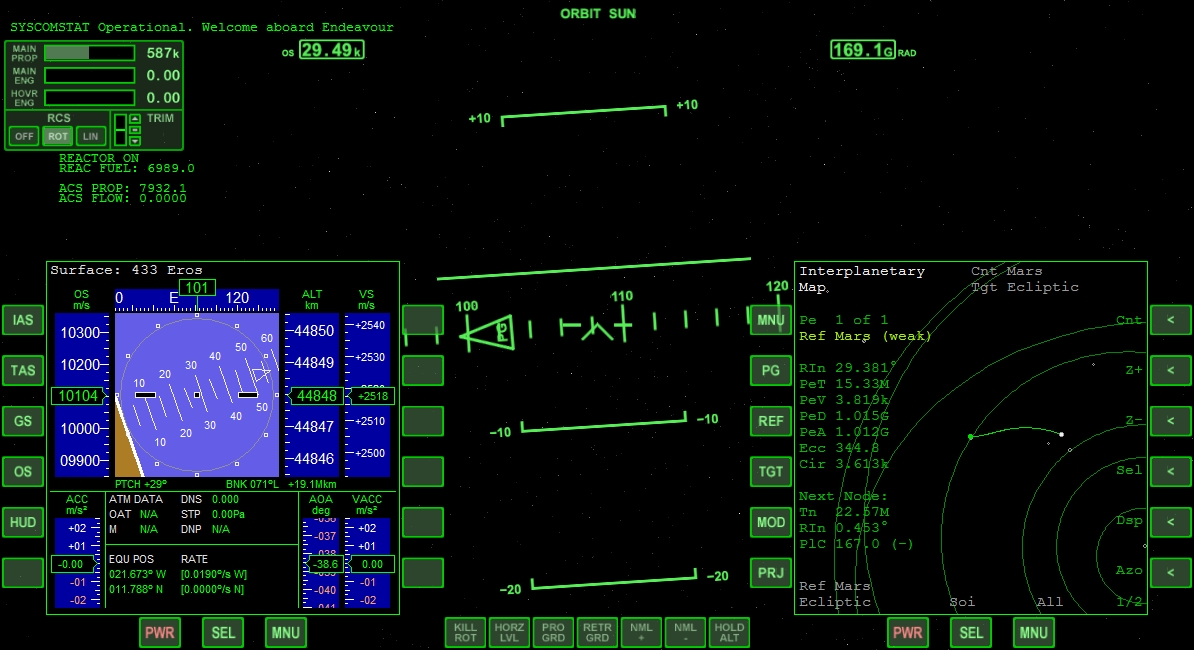Click the HOVR ENG throttle bar
1194x650 pixels.
click(x=89, y=97)
